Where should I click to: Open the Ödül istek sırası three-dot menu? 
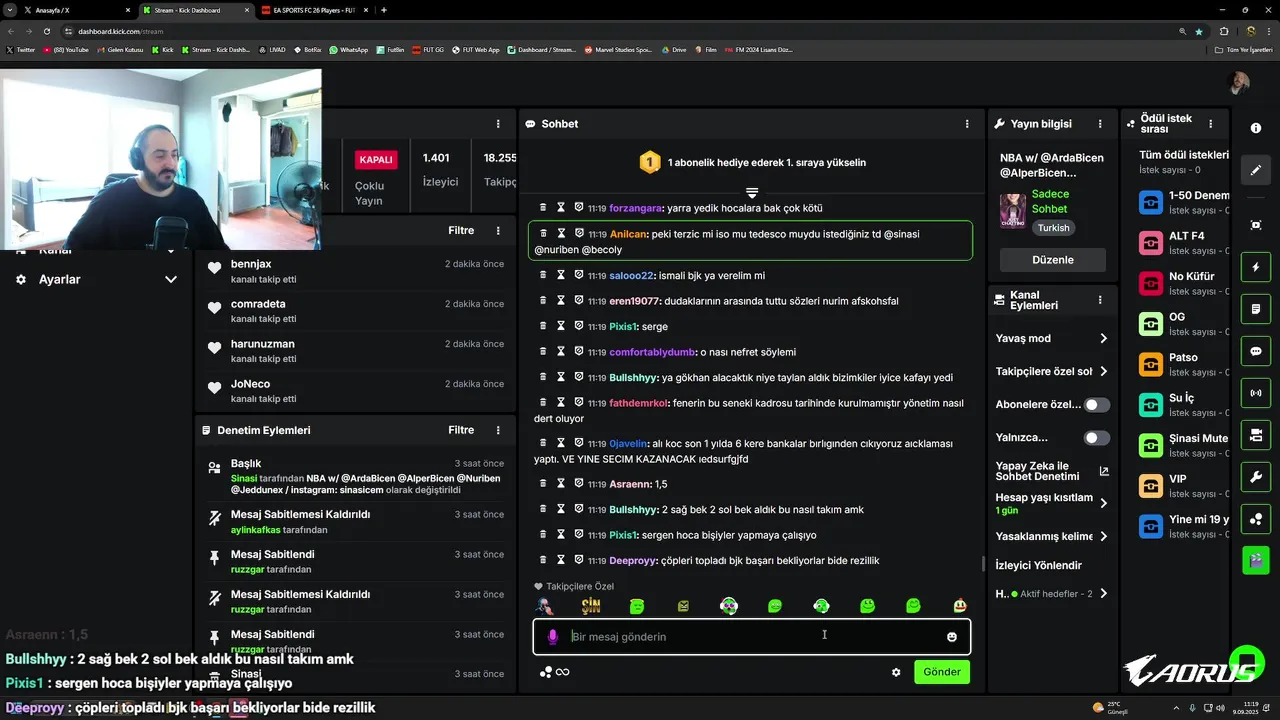[1211, 124]
